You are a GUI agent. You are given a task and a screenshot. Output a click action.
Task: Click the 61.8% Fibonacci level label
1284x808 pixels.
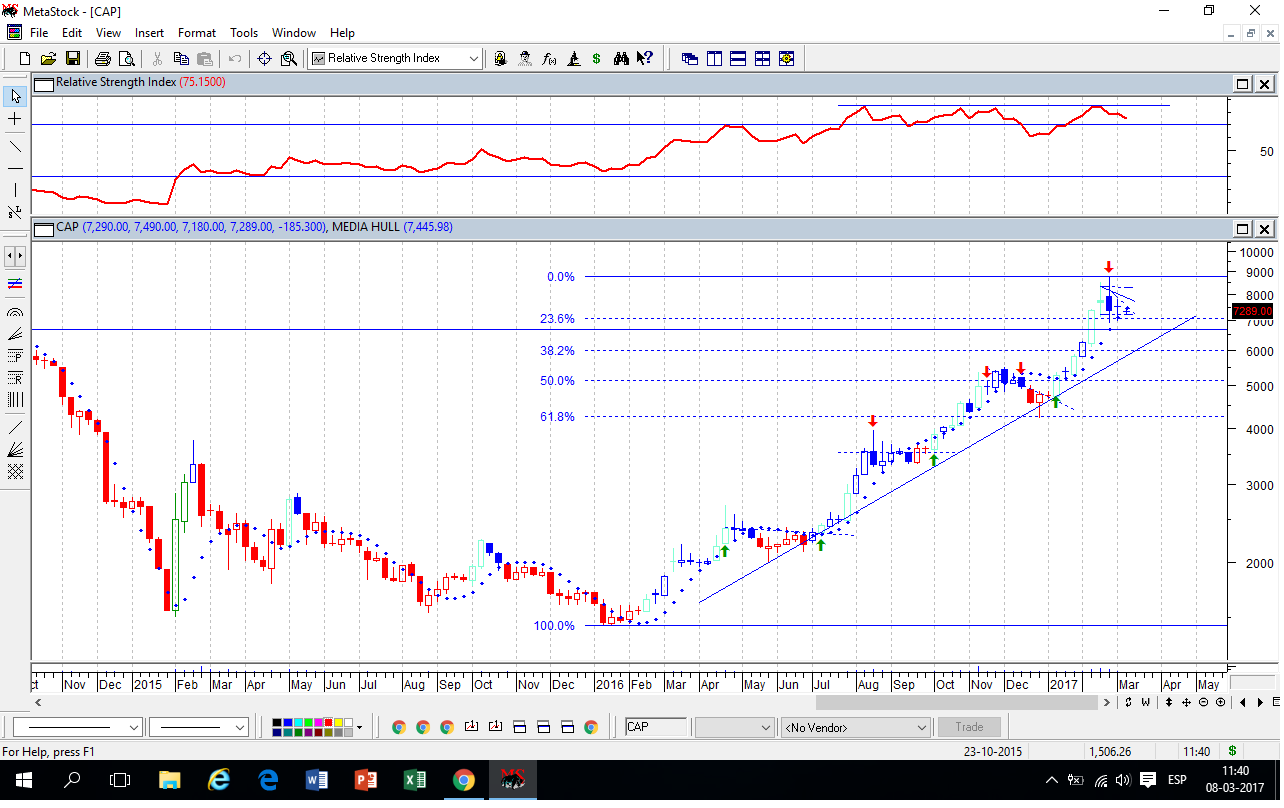coord(558,416)
